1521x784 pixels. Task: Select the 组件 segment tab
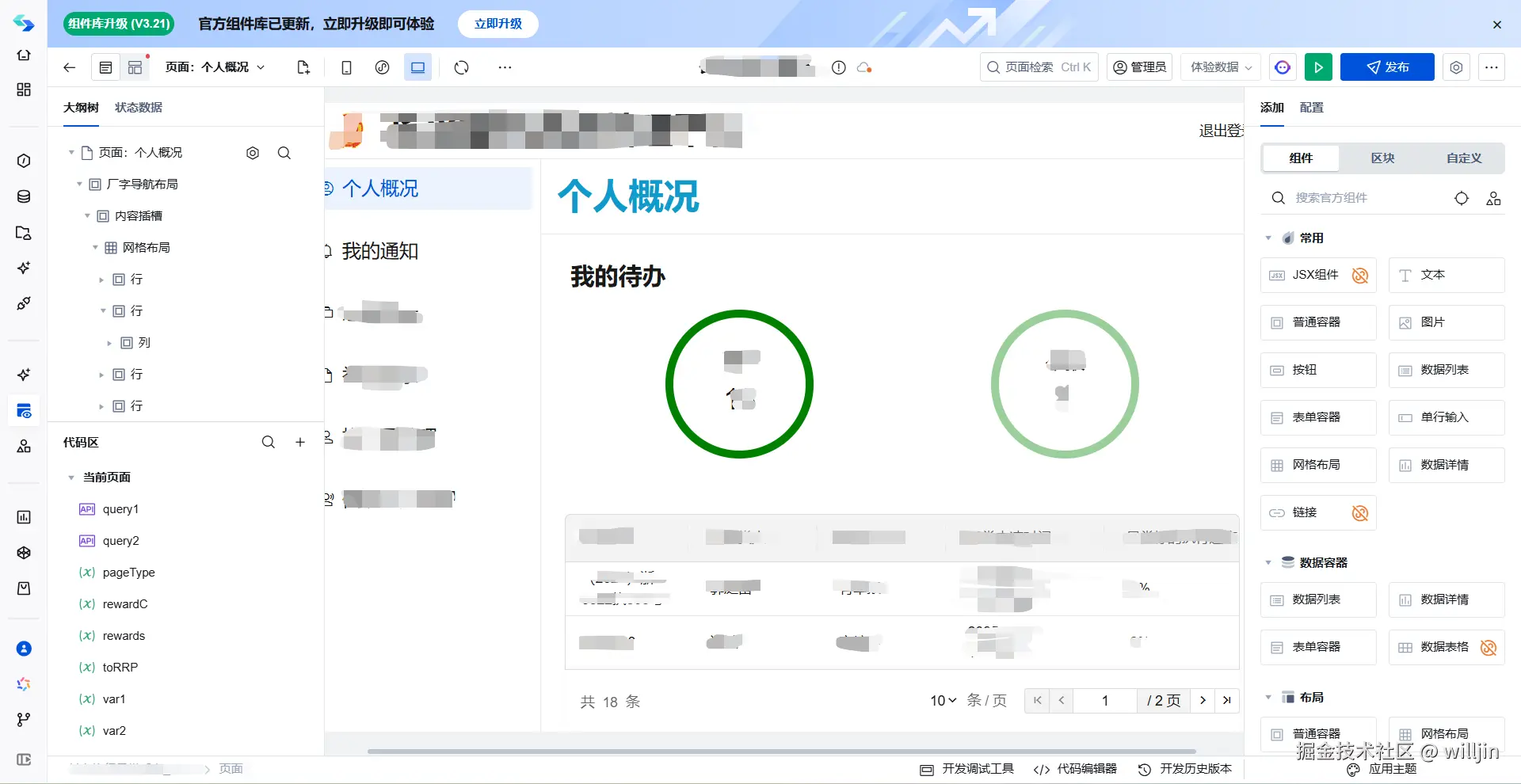point(1301,158)
